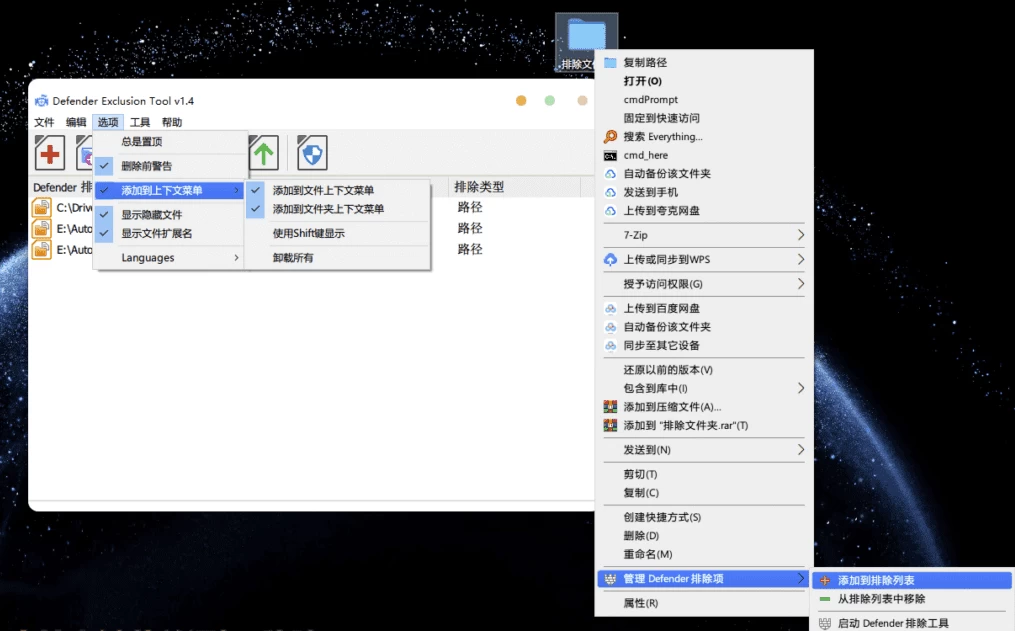Click the blue shield Defender toolbar icon
Viewport: 1015px width, 631px height.
[x=312, y=153]
